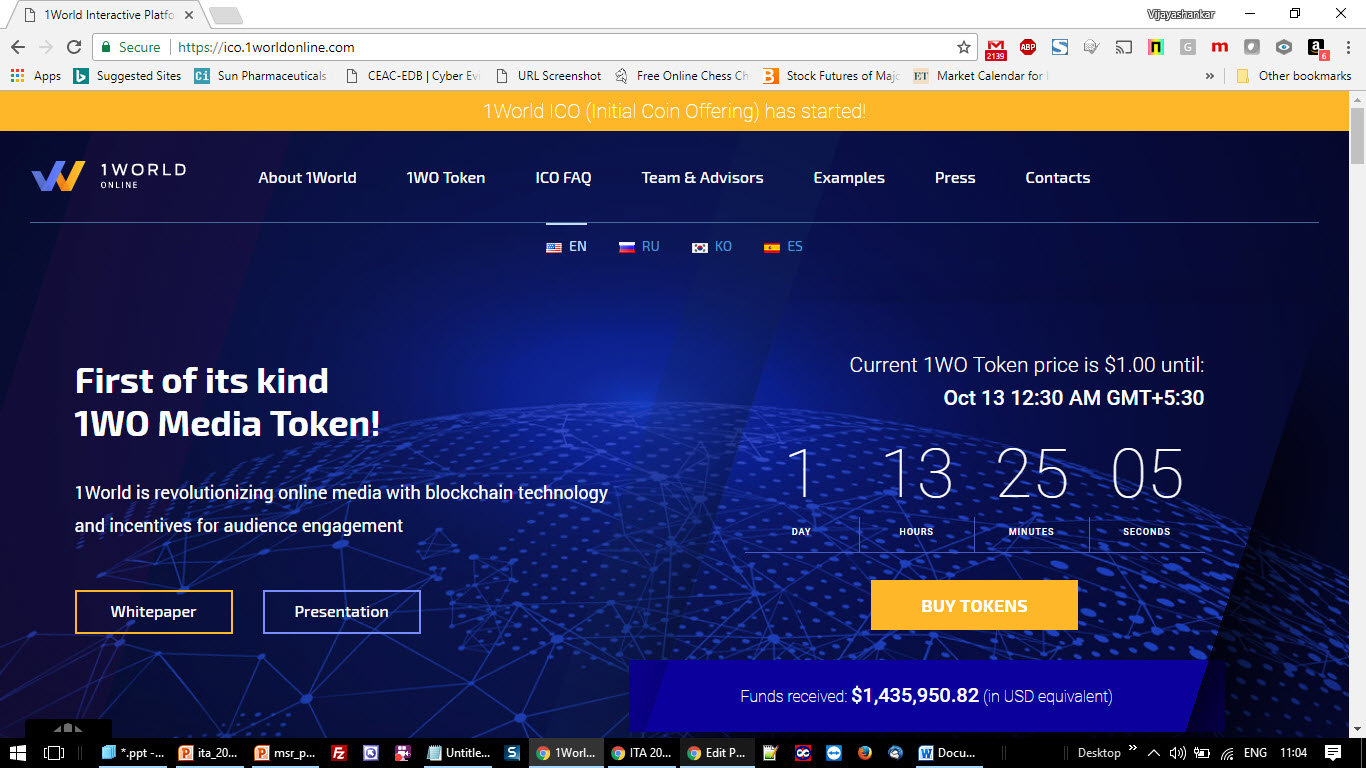Viewport: 1366px width, 768px height.
Task: Open the Amazon extension icon
Action: click(1316, 47)
